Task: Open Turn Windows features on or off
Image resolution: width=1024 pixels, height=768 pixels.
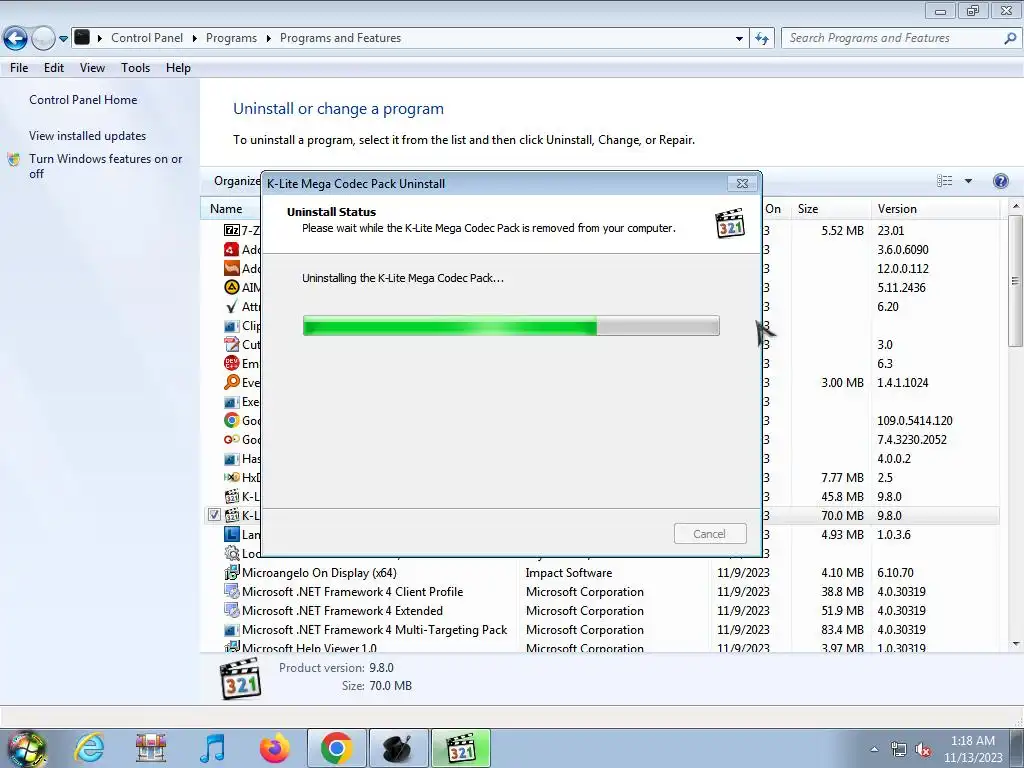Action: pos(105,166)
